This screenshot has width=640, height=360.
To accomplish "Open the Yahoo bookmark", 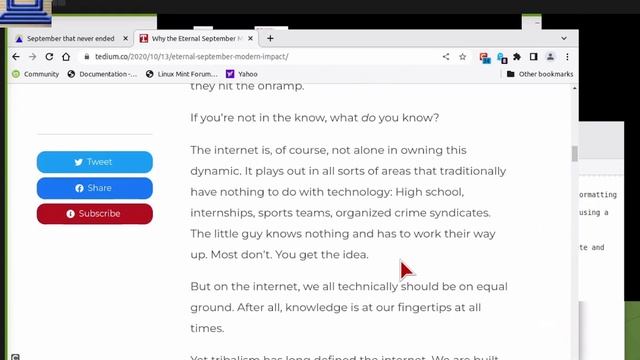I will (x=242, y=74).
